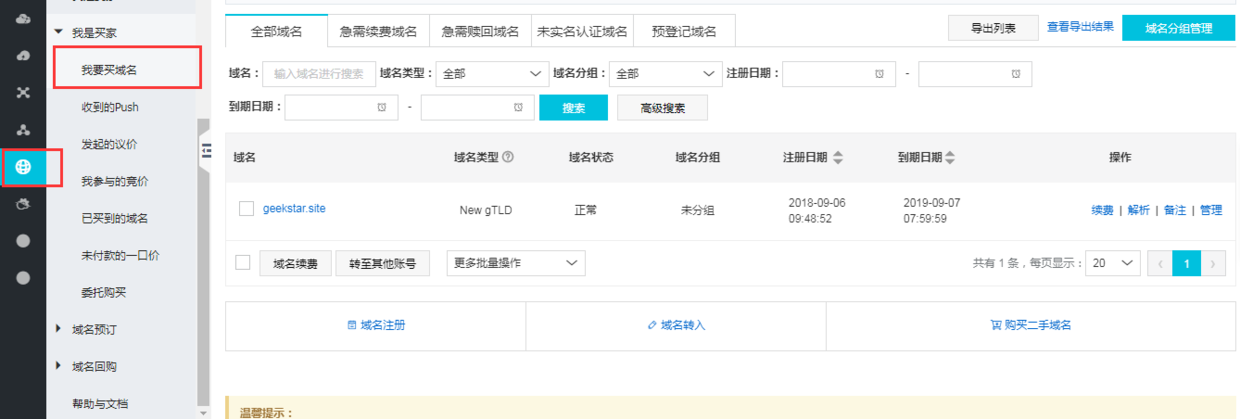Click the 未分组 group cell

pos(697,211)
